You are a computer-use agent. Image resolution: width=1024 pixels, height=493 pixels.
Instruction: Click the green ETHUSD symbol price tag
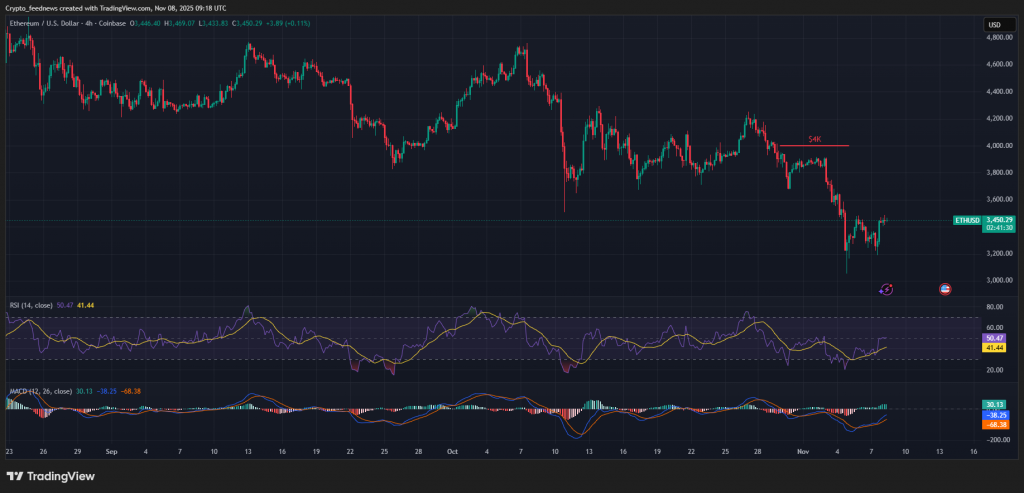point(966,219)
